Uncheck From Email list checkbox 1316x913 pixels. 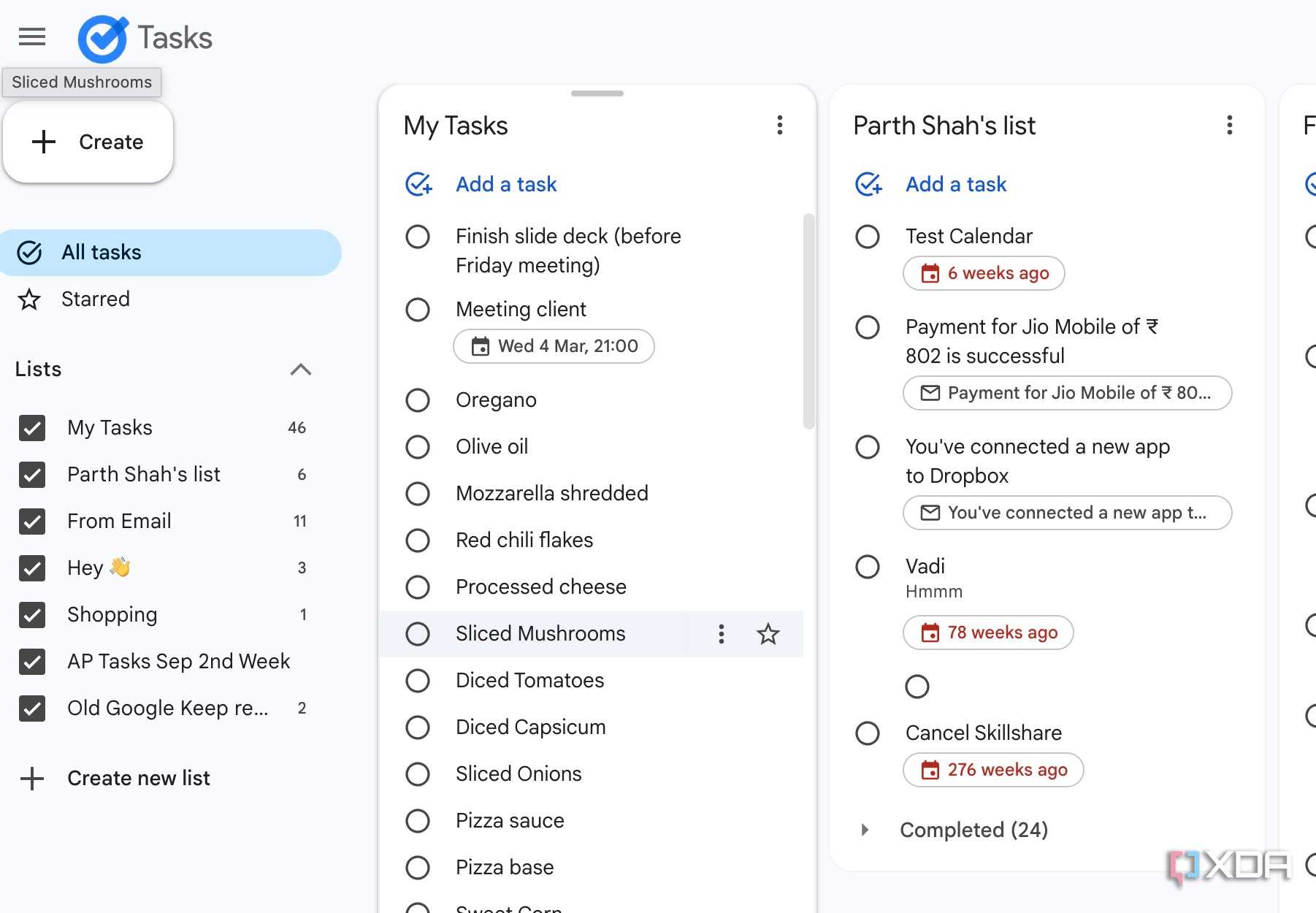[x=32, y=522]
